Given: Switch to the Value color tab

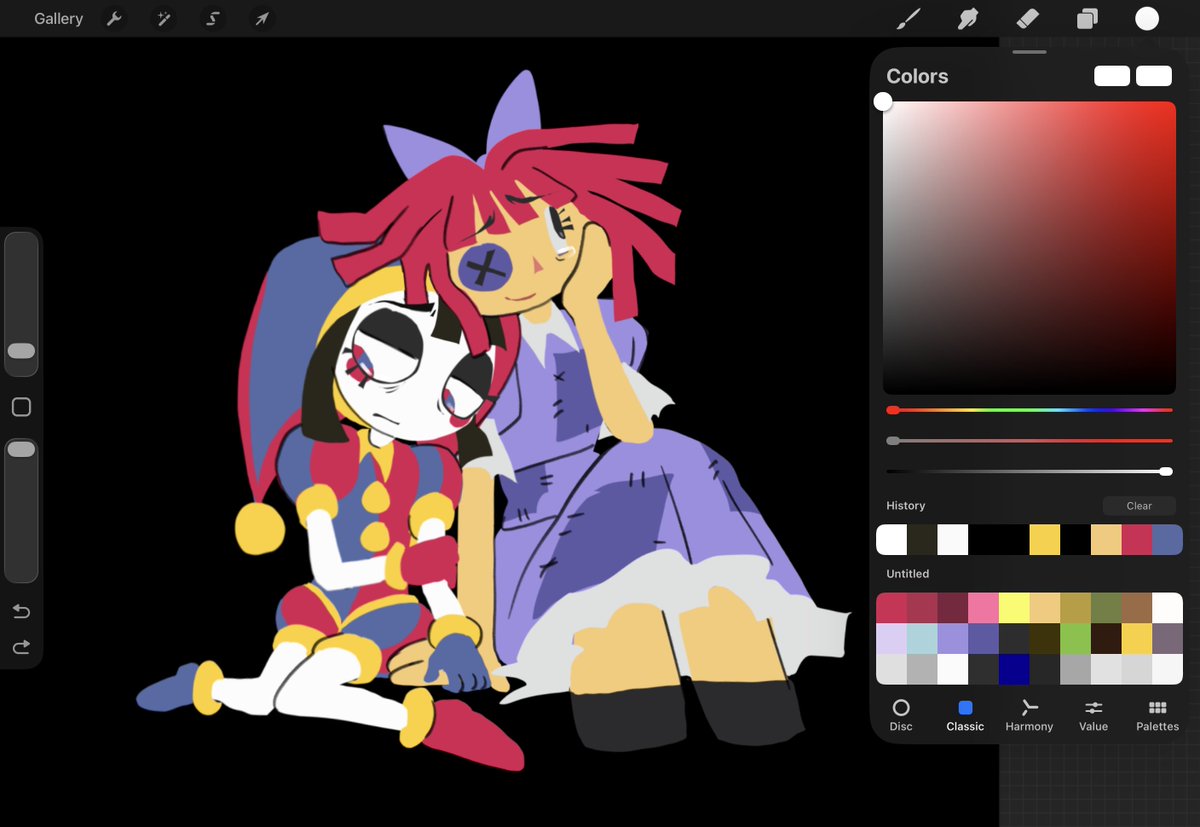Looking at the screenshot, I should pos(1093,715).
